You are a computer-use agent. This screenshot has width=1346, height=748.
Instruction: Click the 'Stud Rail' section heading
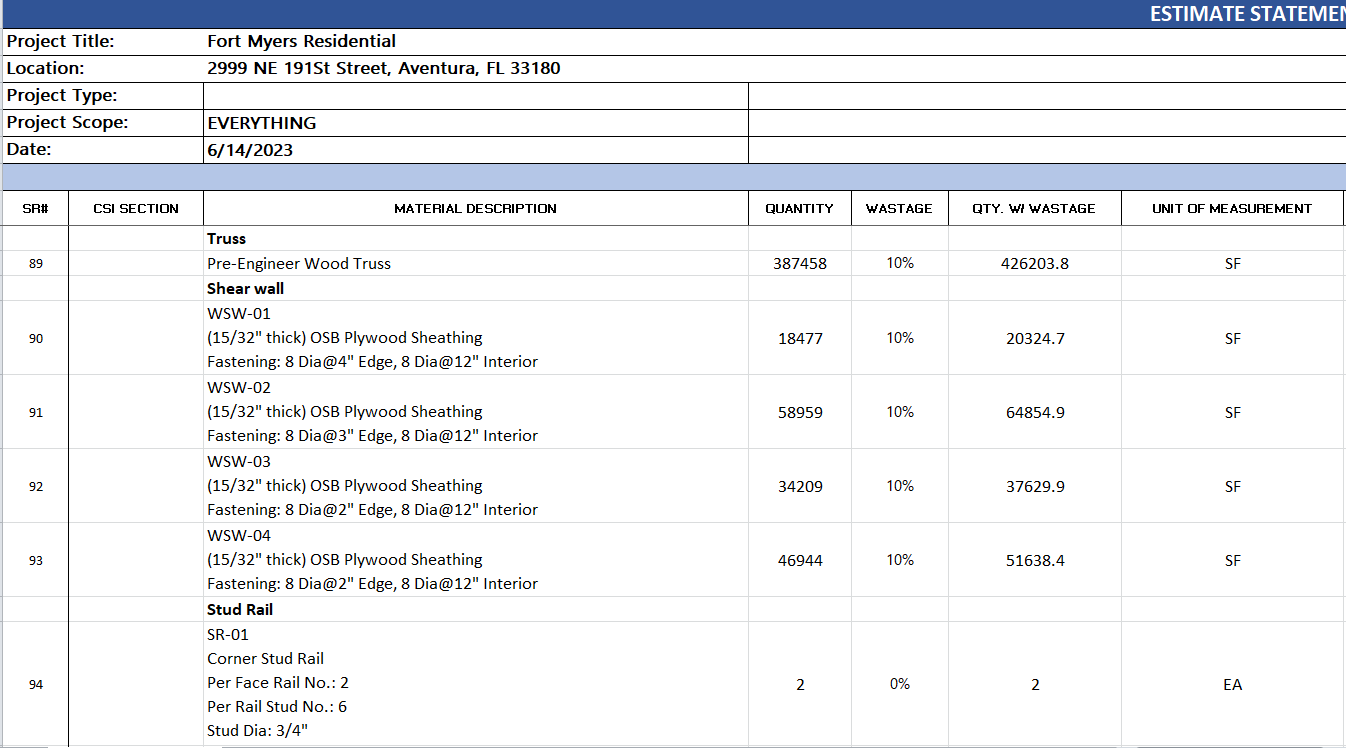point(476,609)
